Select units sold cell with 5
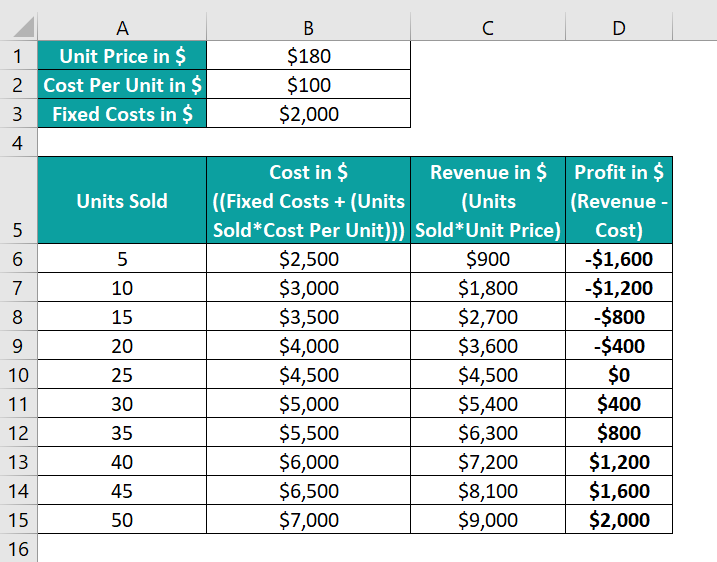Viewport: 717px width, 562px height. [122, 258]
